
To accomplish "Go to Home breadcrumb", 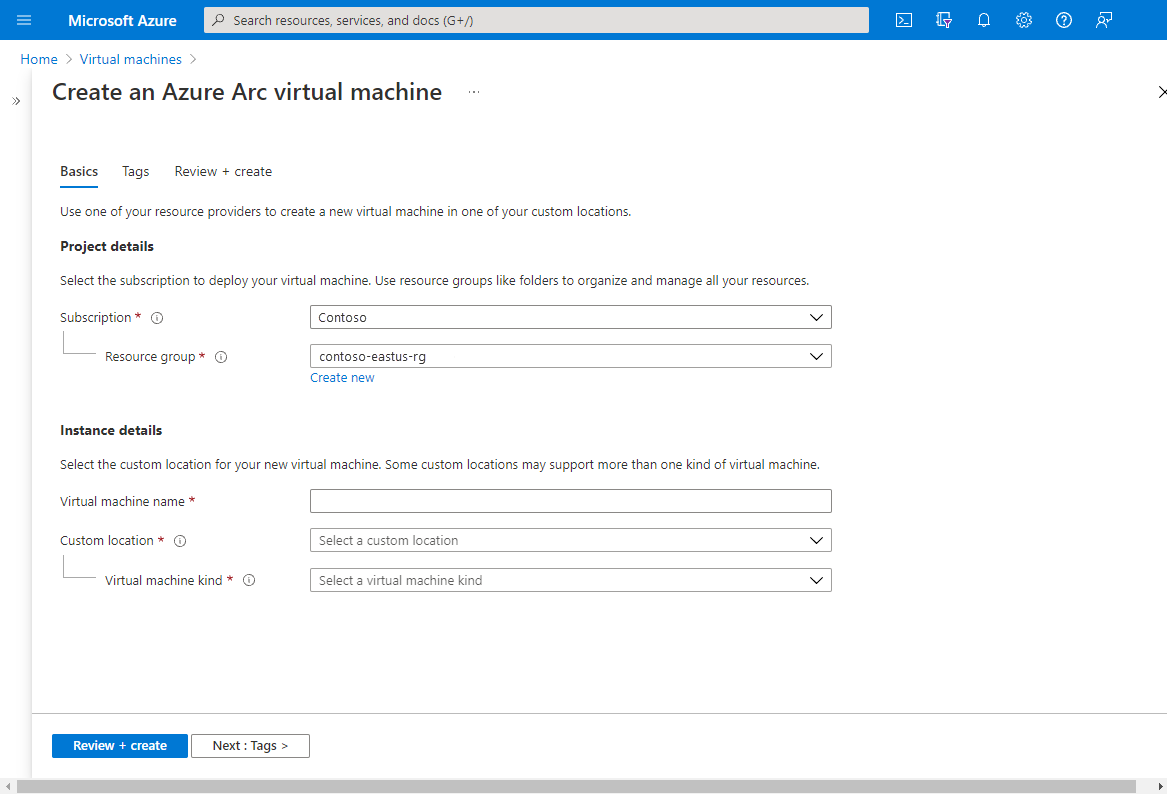I will (39, 60).
